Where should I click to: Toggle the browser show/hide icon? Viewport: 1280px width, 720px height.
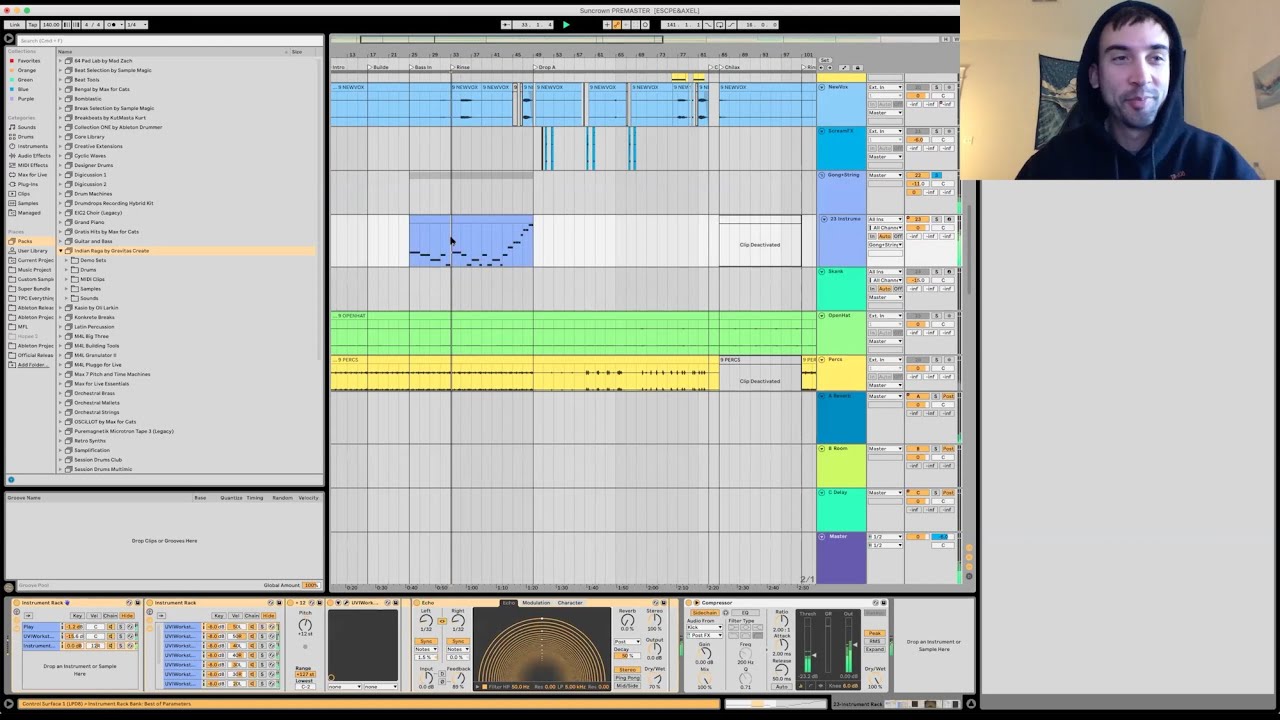[x=9, y=39]
